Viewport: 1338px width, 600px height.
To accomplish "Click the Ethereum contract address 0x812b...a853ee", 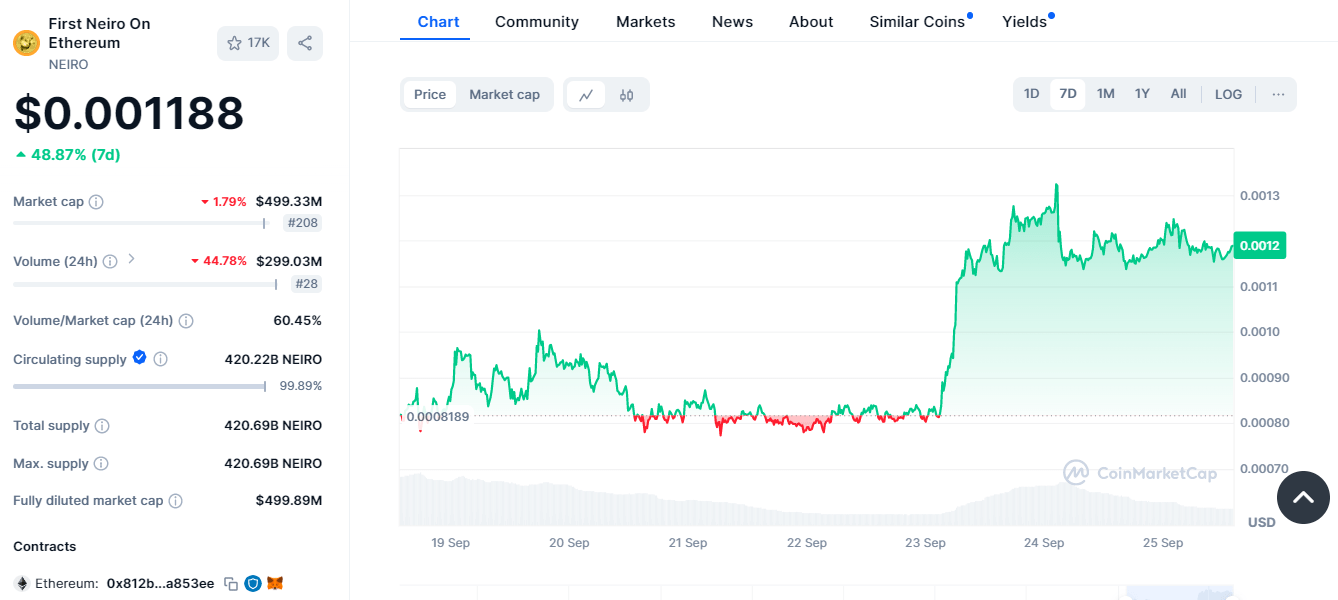I will point(160,583).
